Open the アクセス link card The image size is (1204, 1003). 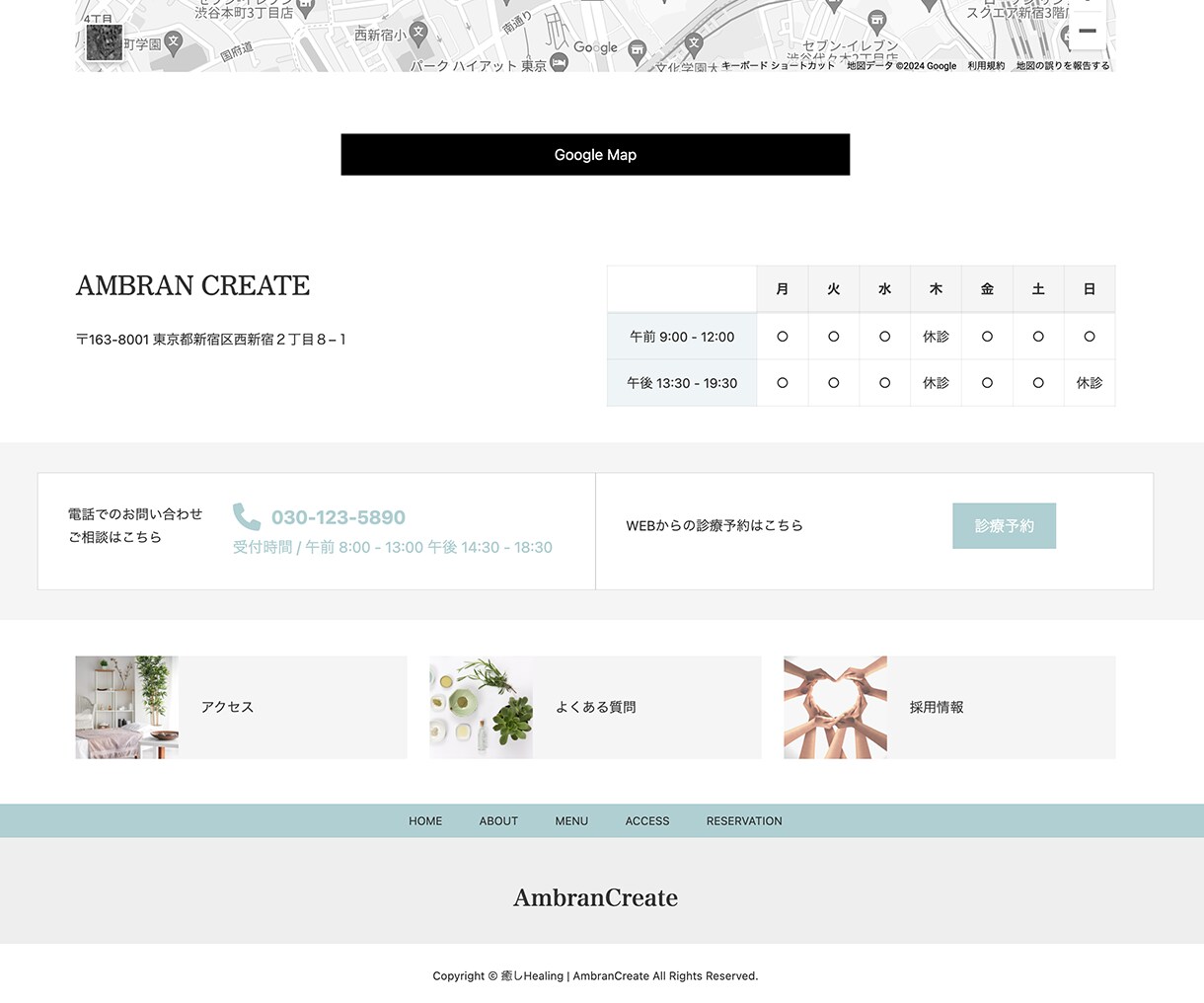pos(242,708)
